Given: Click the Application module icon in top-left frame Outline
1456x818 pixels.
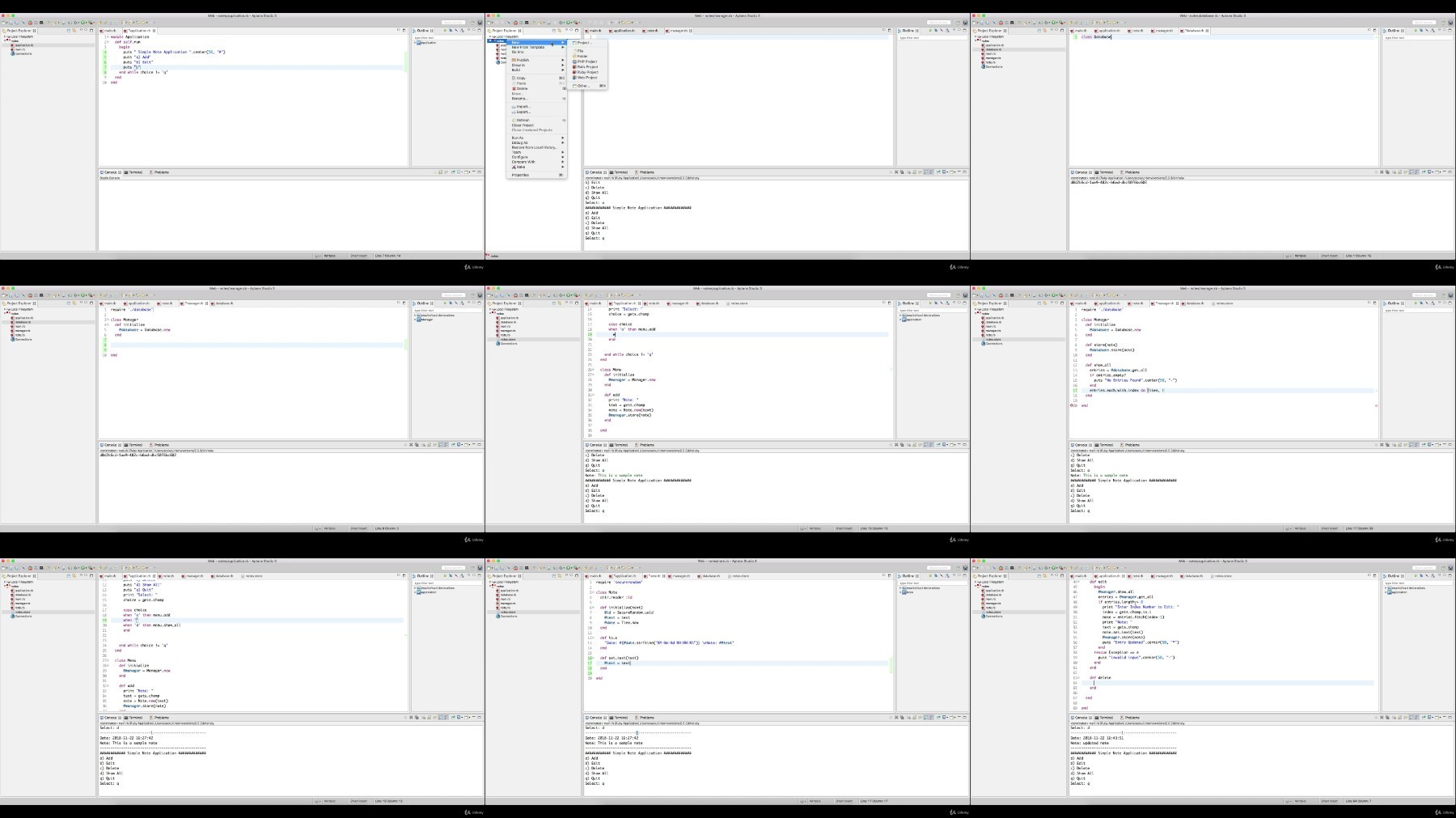Looking at the screenshot, I should 418,43.
